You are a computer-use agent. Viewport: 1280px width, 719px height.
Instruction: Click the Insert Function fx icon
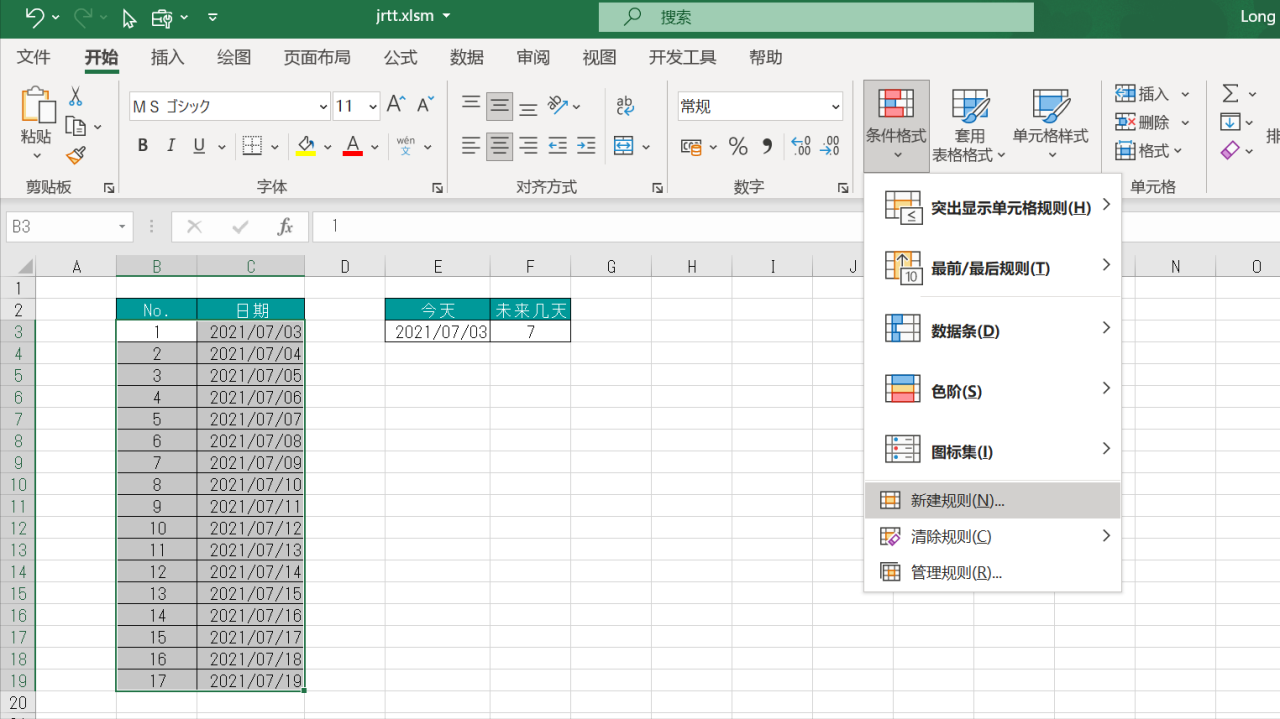tap(285, 227)
